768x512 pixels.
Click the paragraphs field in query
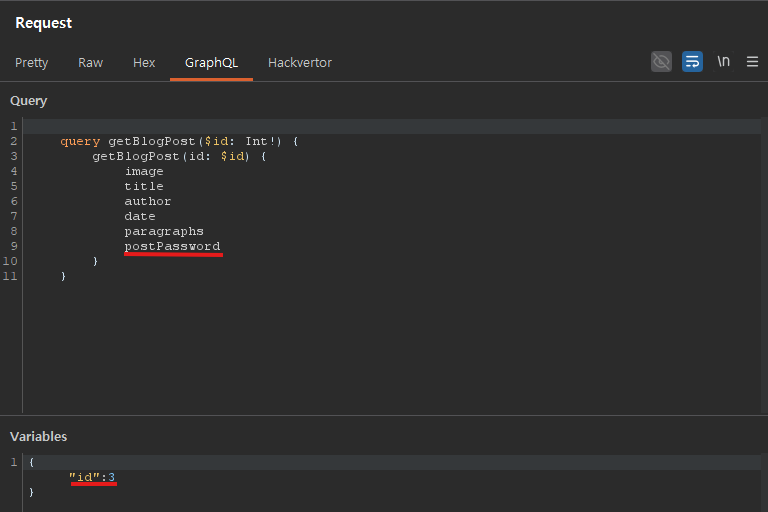pos(164,231)
